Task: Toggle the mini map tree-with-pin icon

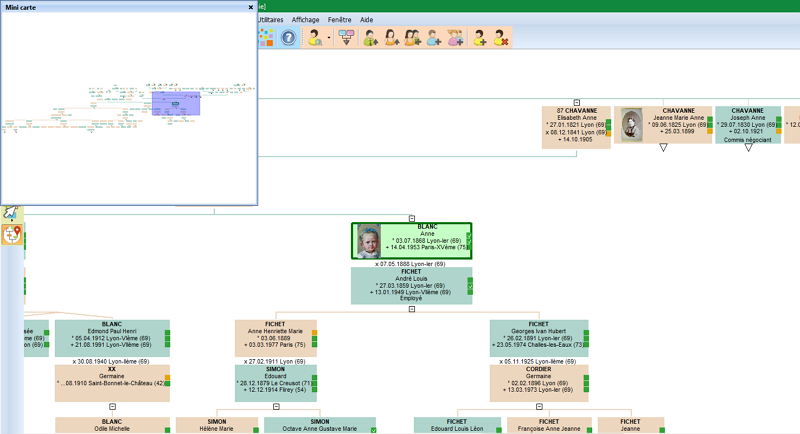Action: pos(12,235)
